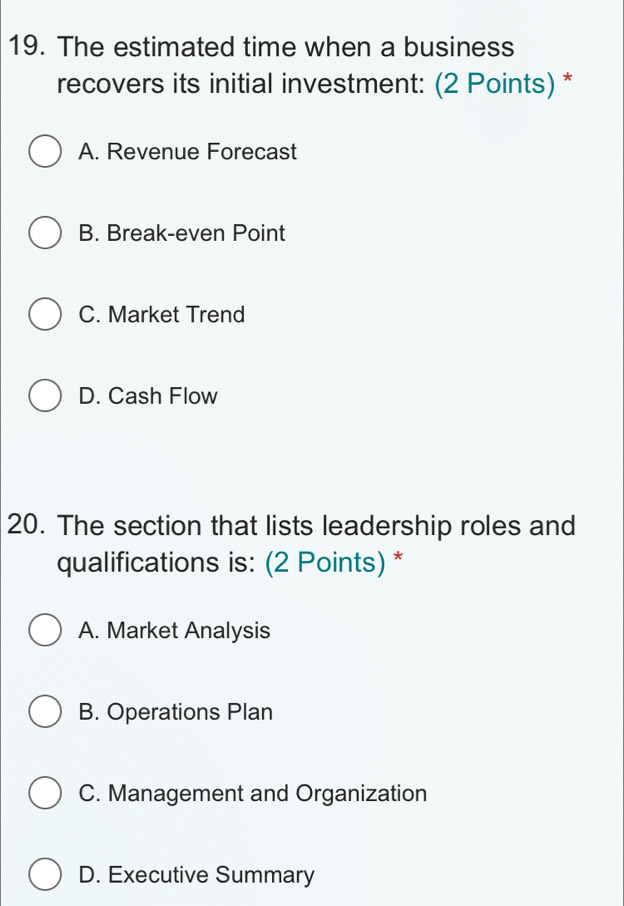
Task: Click the 'A. Revenue Forecast' answer text
Action: coord(187,152)
